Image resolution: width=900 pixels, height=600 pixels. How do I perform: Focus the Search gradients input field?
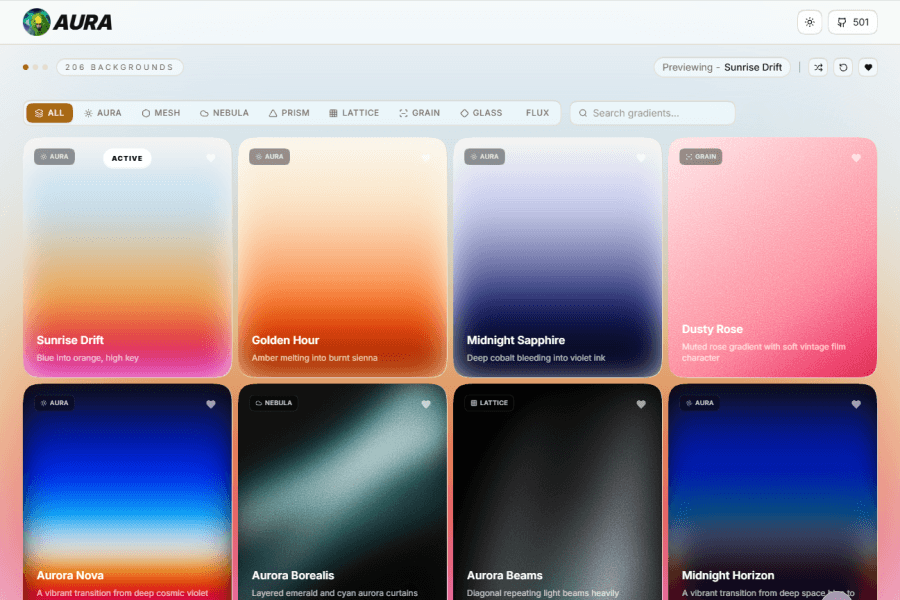(x=653, y=113)
